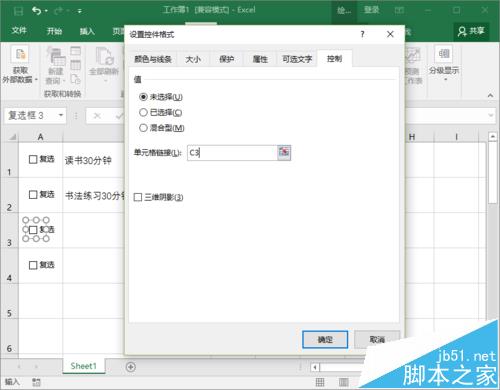Click the previous sheet navigation arrow
The height and width of the screenshot is (390, 500).
19,367
